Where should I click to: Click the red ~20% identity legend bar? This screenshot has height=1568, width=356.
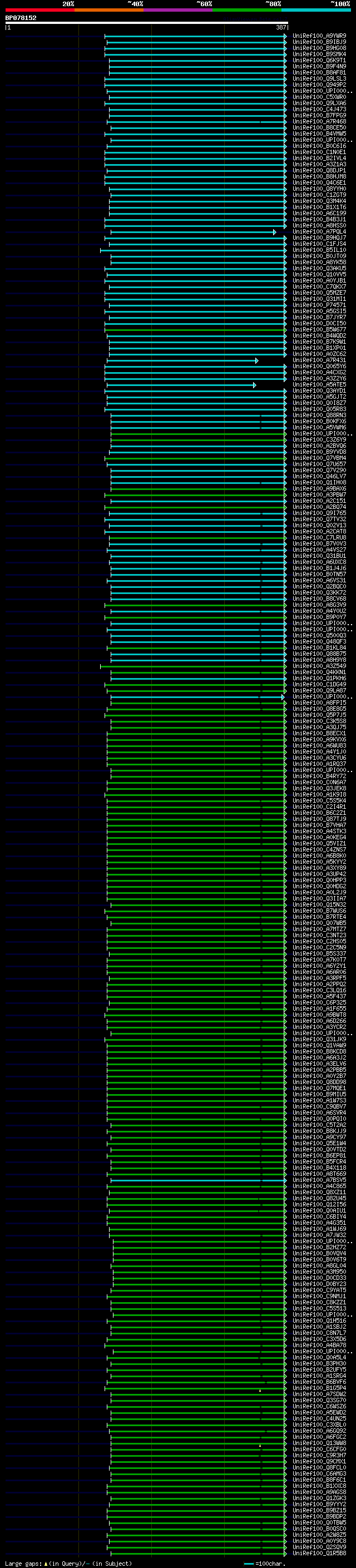coord(39,10)
